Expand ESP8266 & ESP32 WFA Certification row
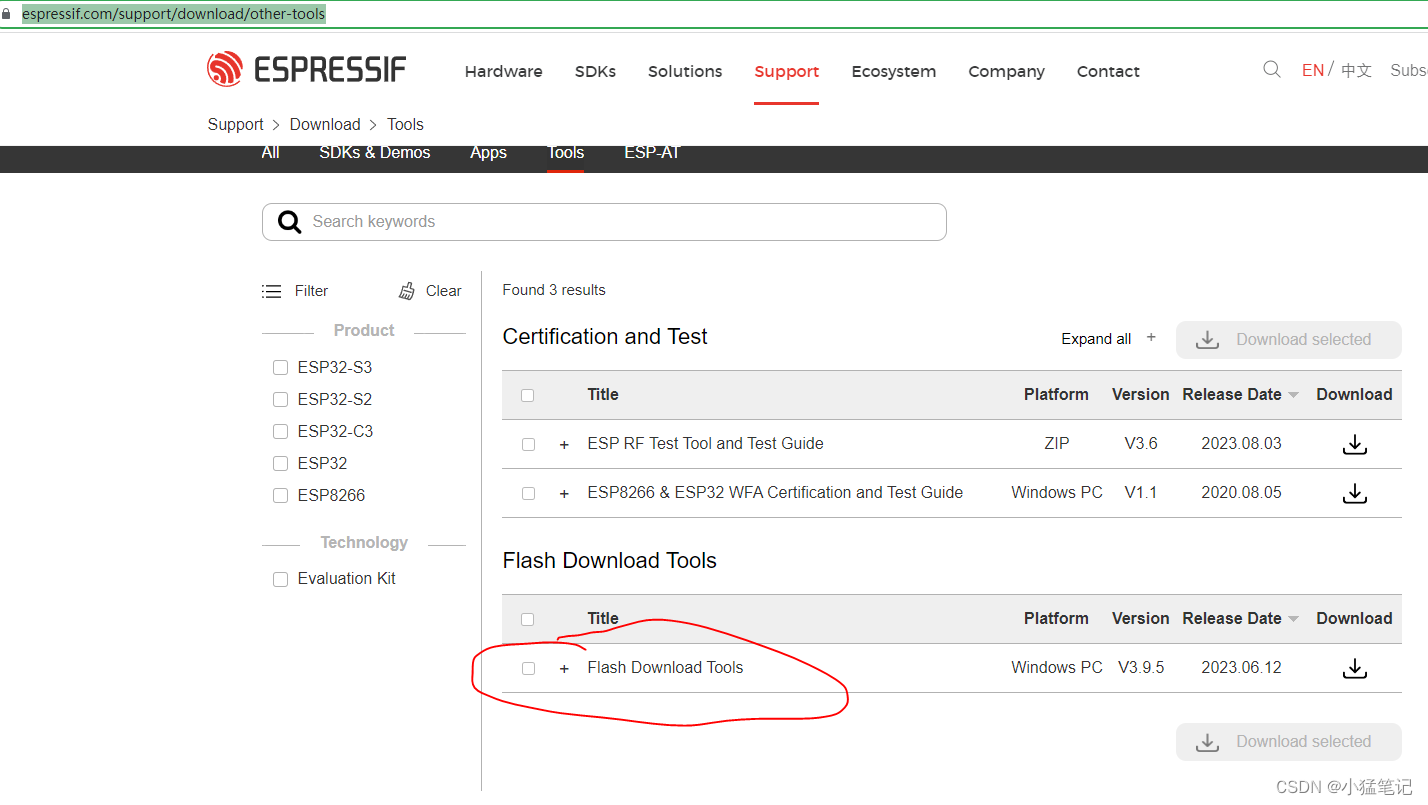The width and height of the screenshot is (1428, 805). click(x=564, y=493)
